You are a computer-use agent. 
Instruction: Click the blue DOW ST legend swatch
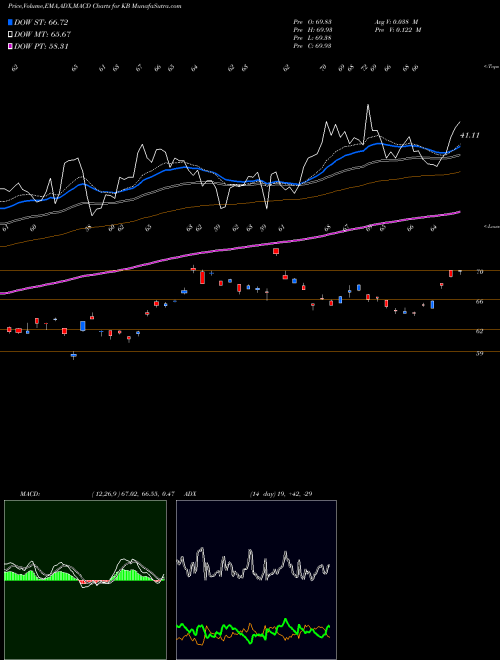[x=10, y=22]
